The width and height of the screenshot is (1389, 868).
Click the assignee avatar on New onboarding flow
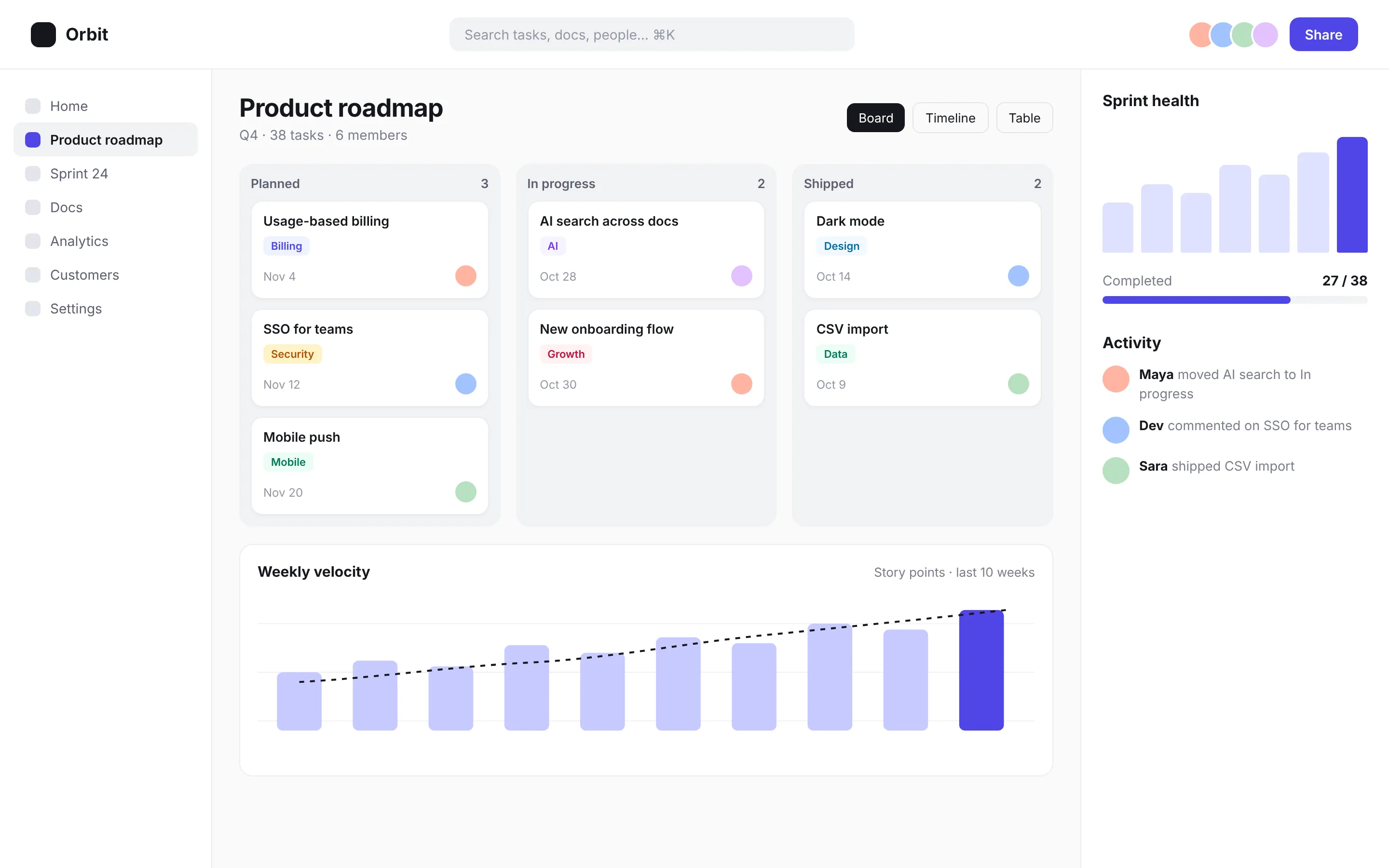pos(742,384)
